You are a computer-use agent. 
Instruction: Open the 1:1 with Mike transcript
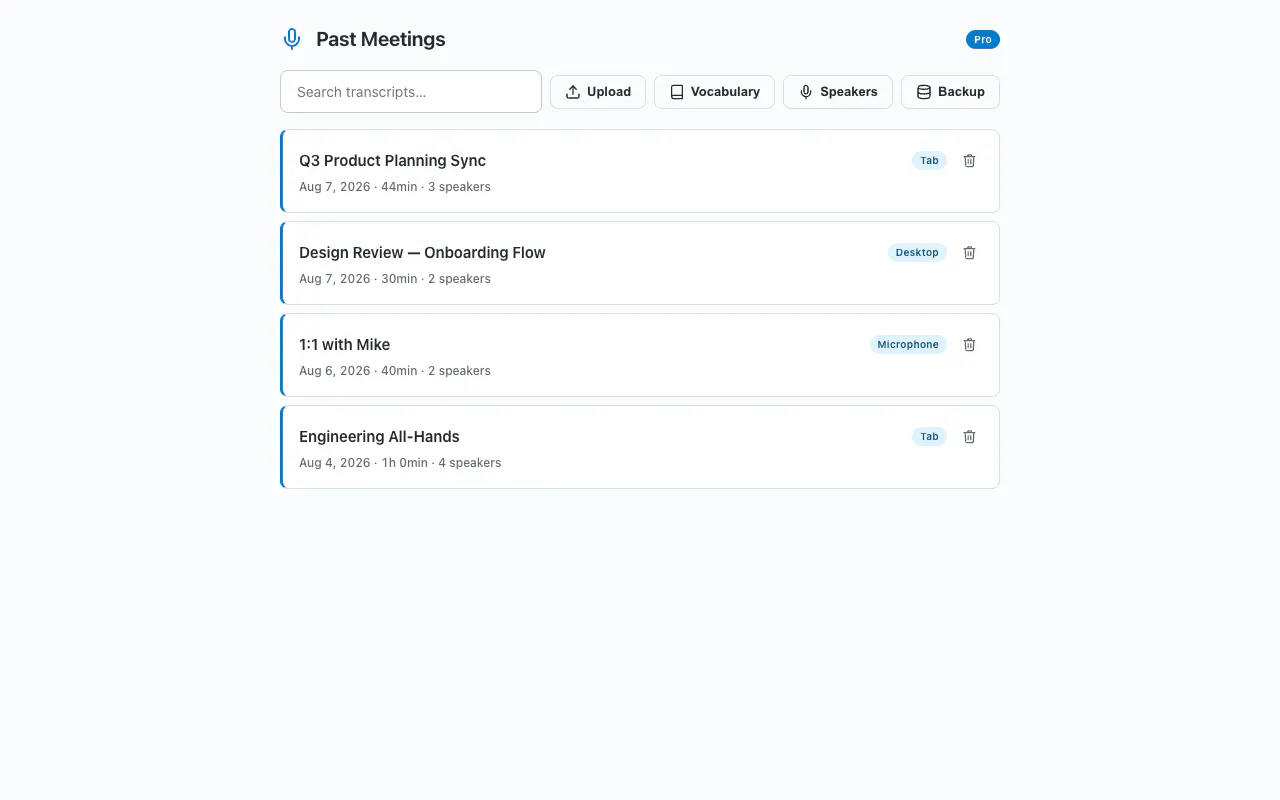click(x=640, y=355)
